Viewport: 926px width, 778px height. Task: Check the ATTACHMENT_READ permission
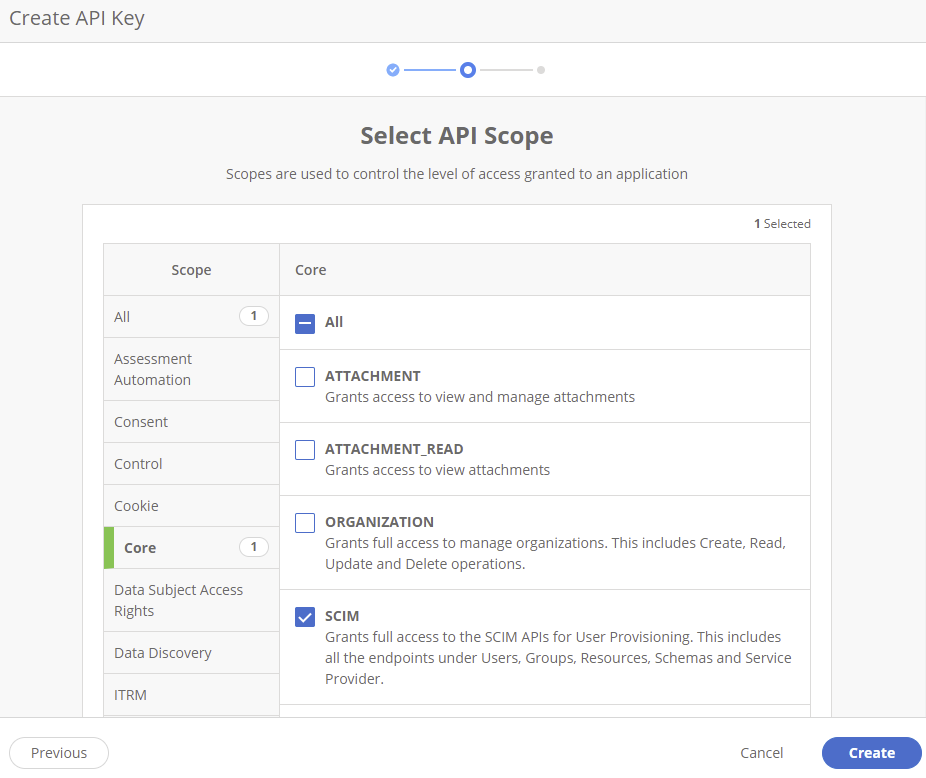pos(304,449)
